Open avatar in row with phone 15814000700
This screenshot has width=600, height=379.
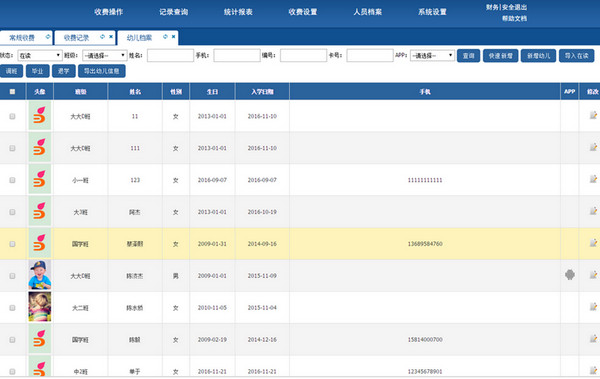(x=39, y=339)
